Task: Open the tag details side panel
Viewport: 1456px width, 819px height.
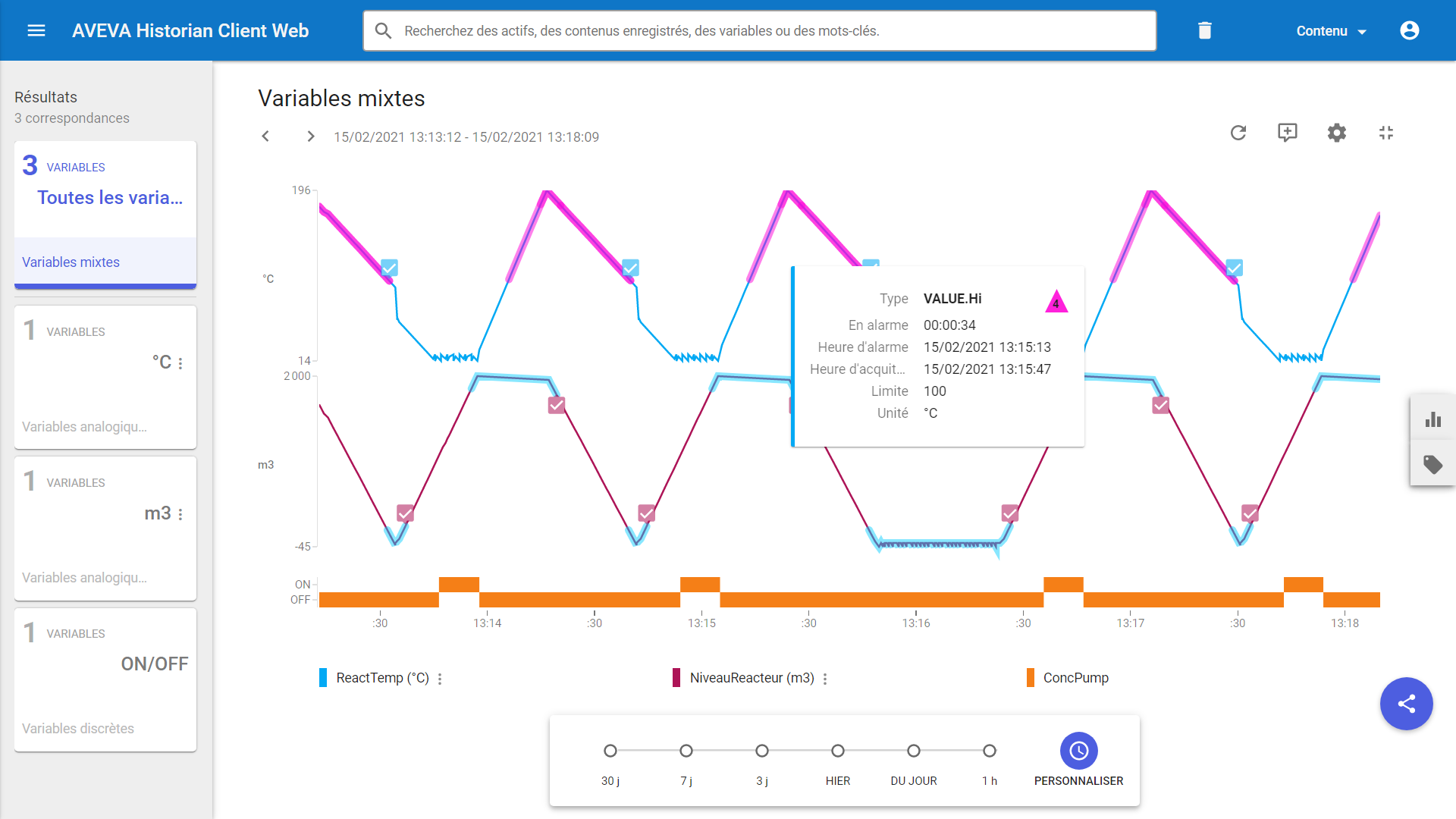Action: point(1432,464)
